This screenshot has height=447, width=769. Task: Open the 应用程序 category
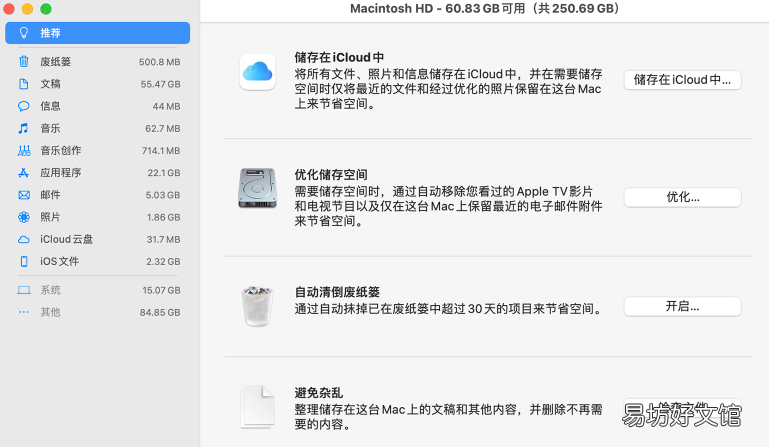pos(98,173)
